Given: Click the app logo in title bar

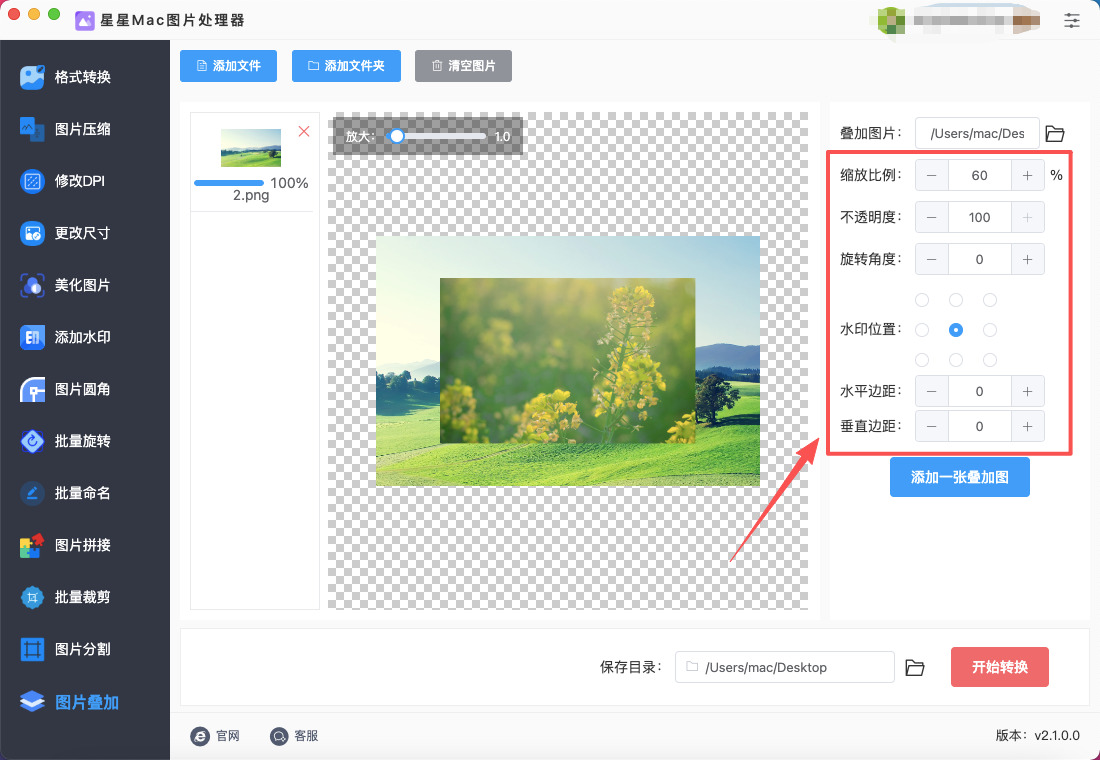Looking at the screenshot, I should click(85, 20).
